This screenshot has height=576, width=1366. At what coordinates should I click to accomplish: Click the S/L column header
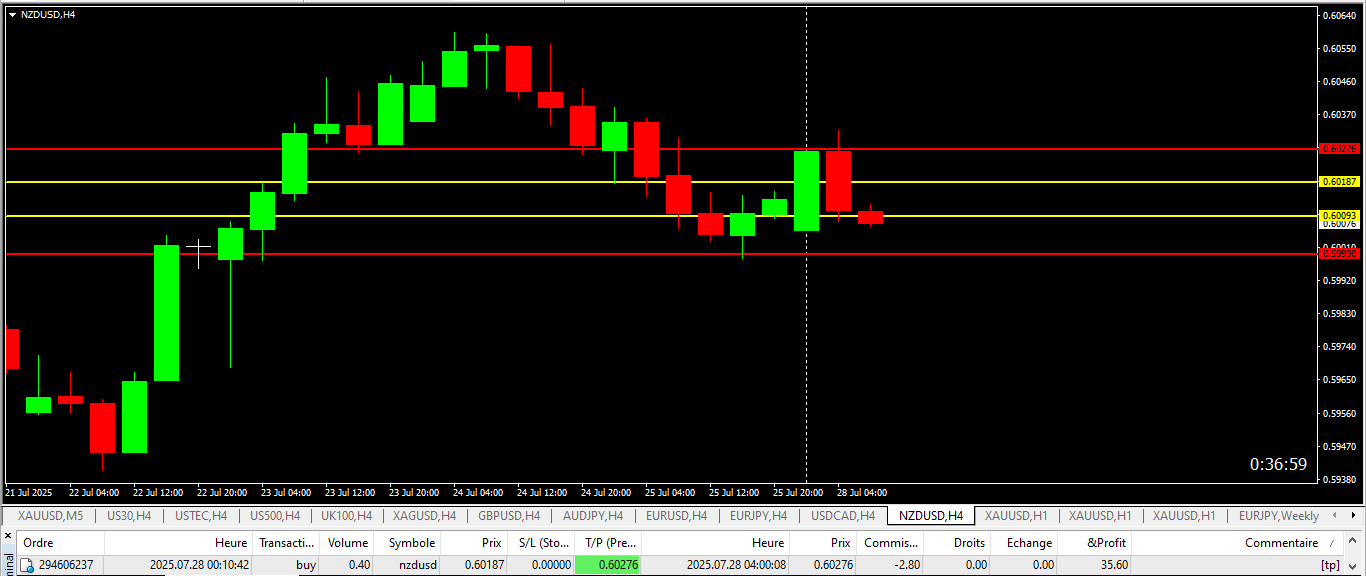pyautogui.click(x=543, y=543)
